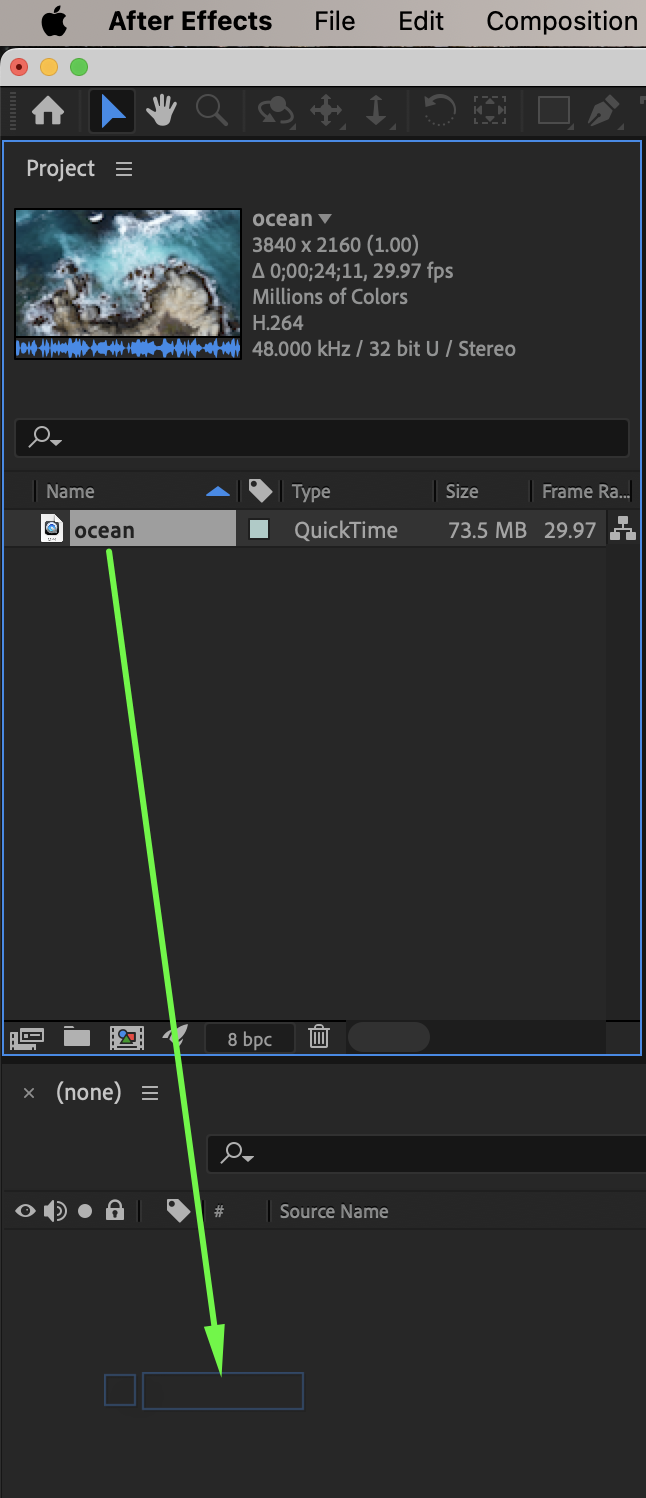Create a new folder in Project panel
The height and width of the screenshot is (1498, 646).
coord(77,1037)
